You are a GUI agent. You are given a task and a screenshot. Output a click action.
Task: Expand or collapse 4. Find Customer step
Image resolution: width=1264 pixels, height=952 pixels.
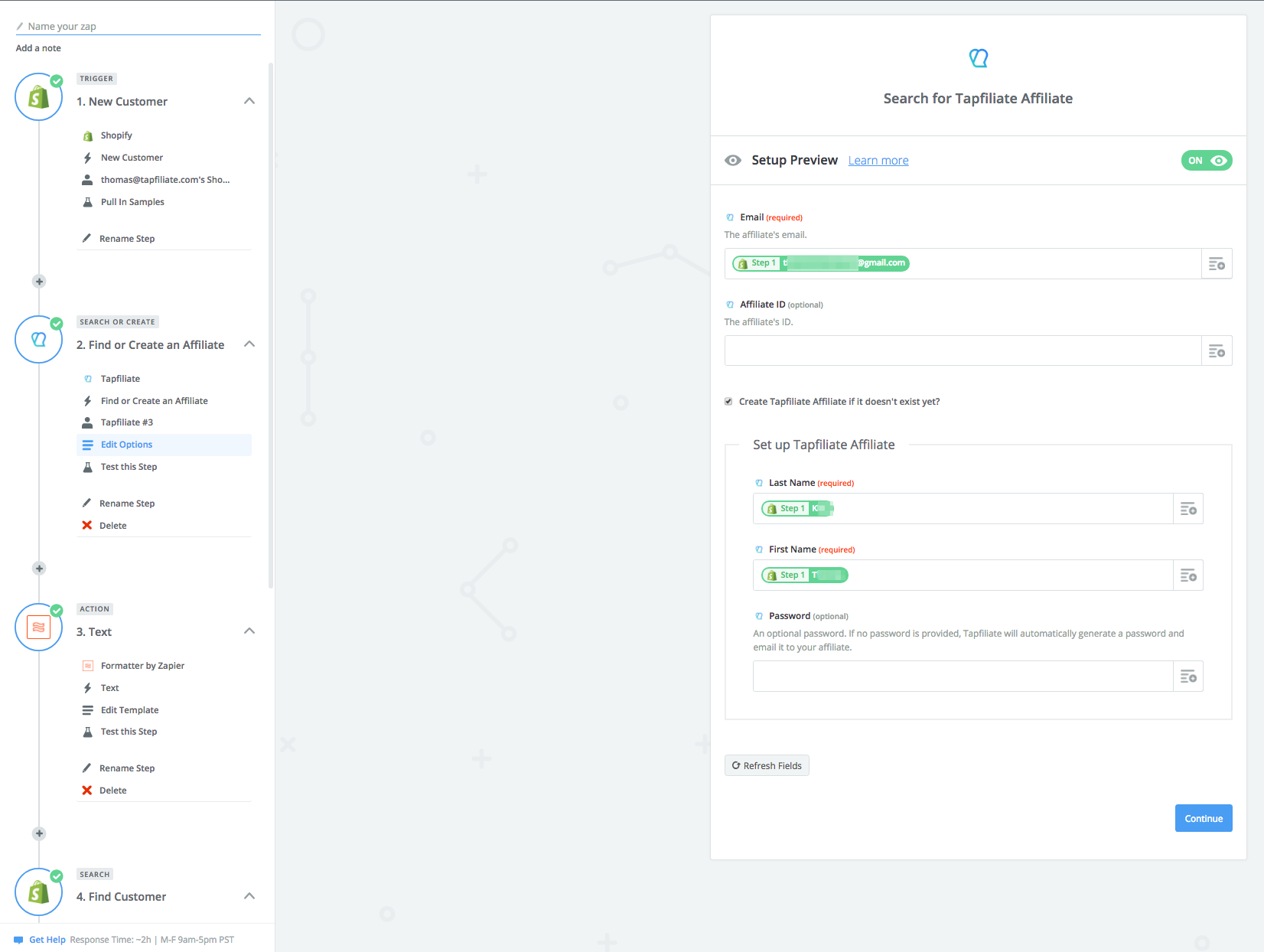(249, 896)
